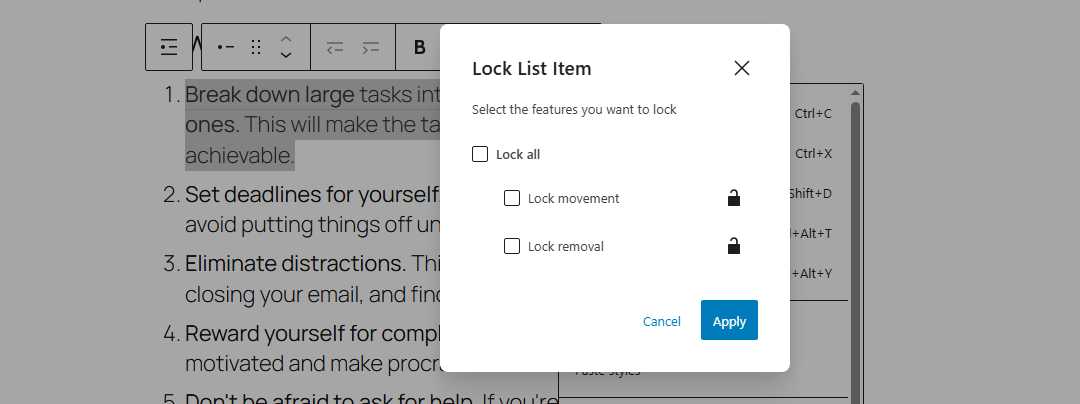Click the drag handle dots icon

point(256,47)
